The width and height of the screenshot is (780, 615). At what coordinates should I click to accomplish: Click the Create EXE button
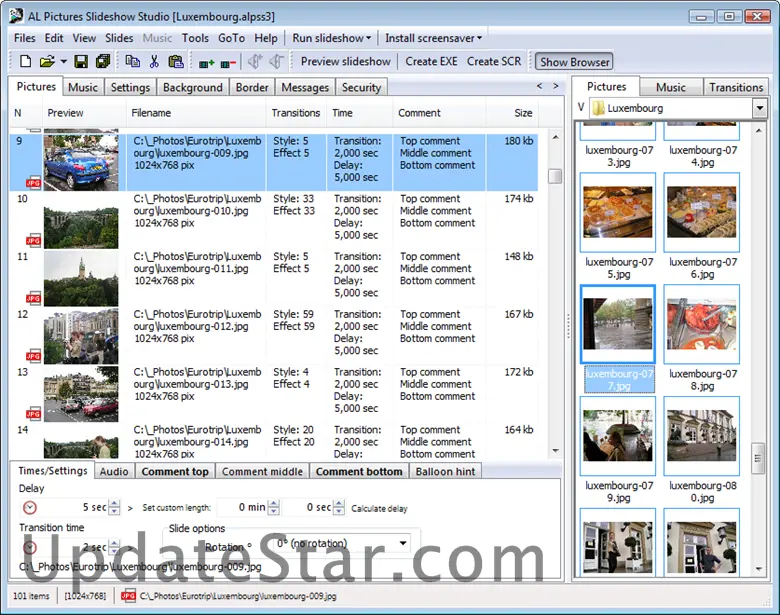click(x=431, y=61)
